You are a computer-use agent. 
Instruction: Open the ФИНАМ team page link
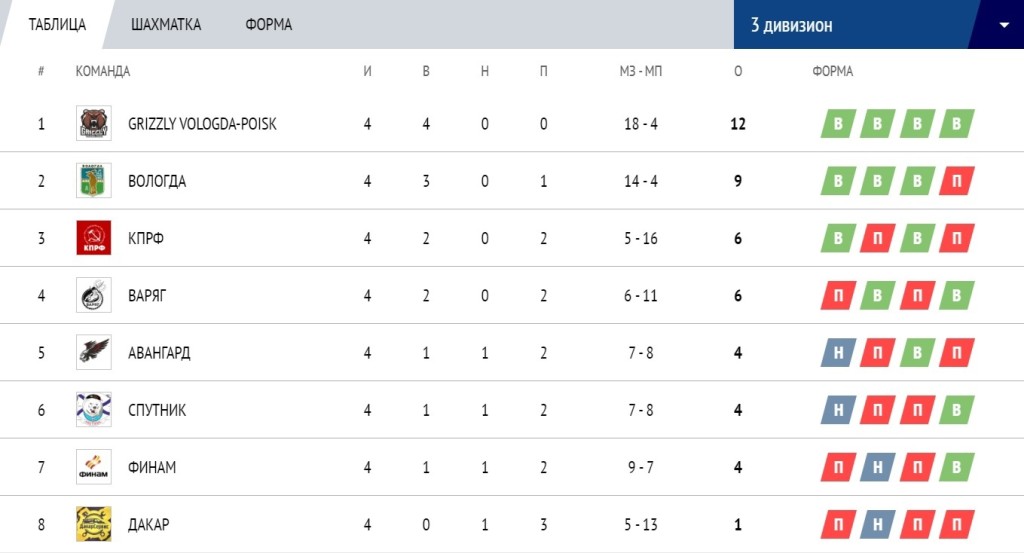(152, 467)
